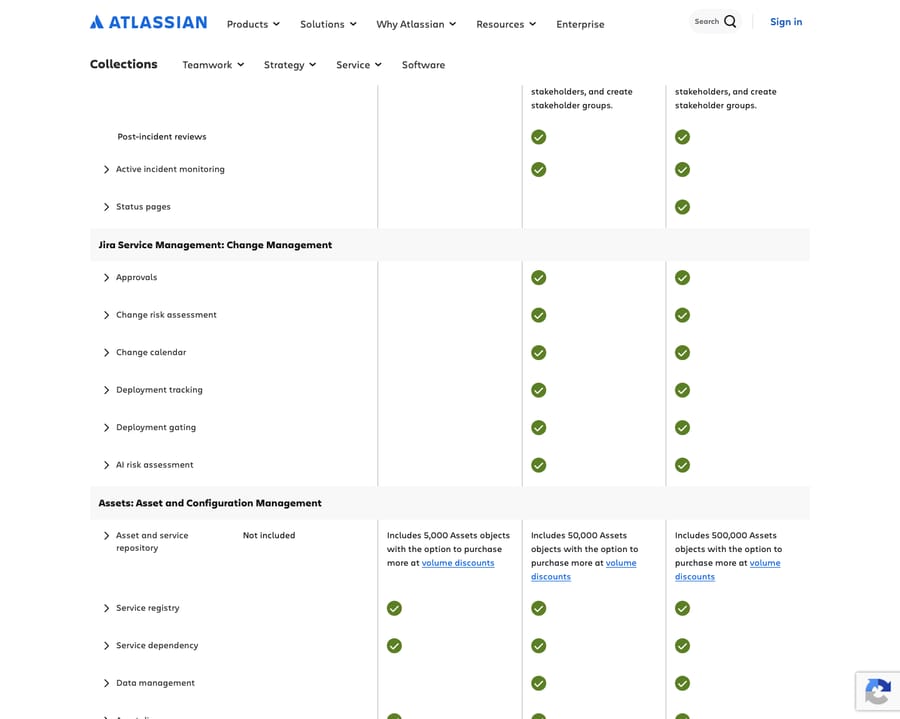Expand the Change risk assessment row
Image resolution: width=900 pixels, height=719 pixels.
click(x=106, y=315)
